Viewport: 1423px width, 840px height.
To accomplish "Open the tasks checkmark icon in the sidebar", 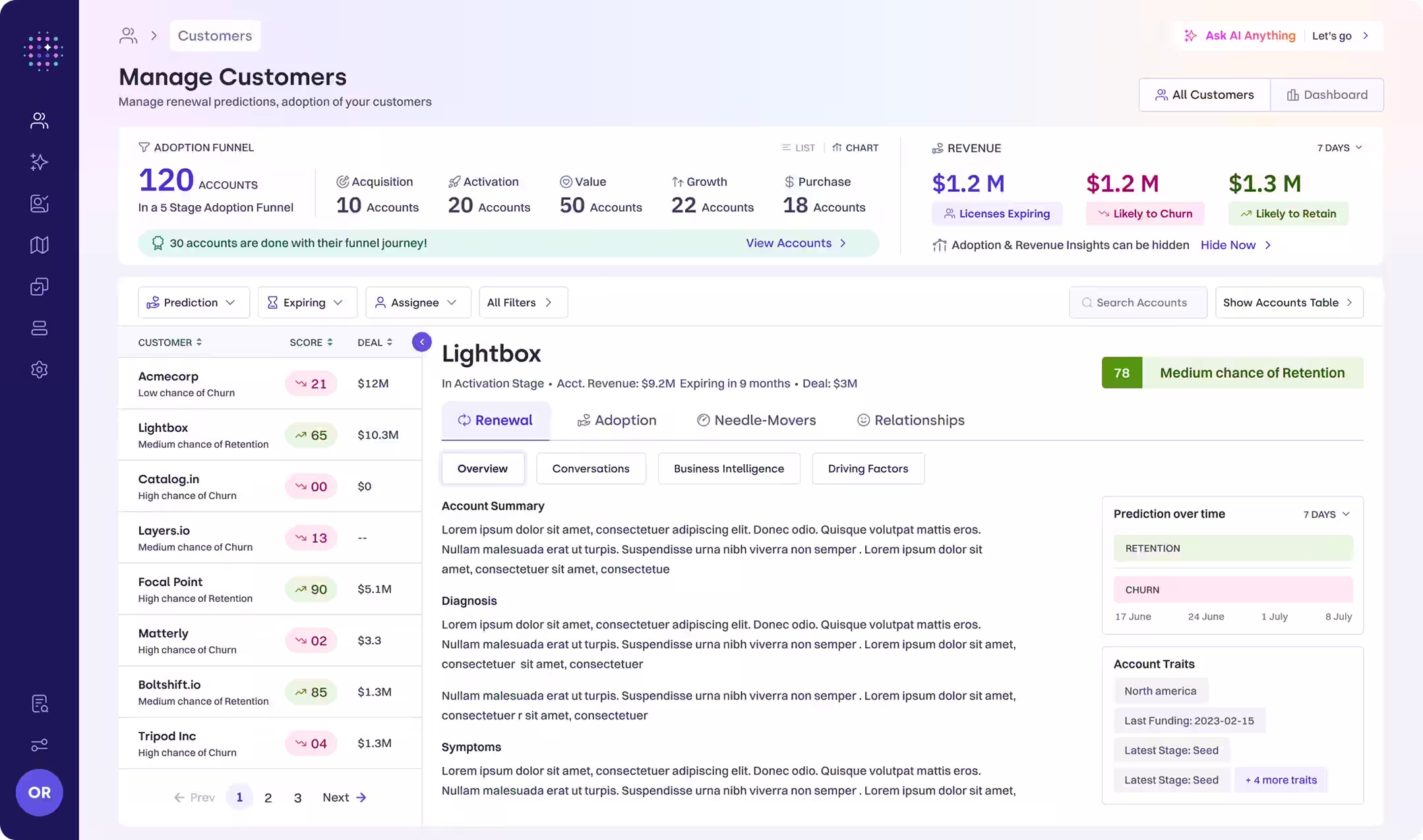I will coord(39,286).
